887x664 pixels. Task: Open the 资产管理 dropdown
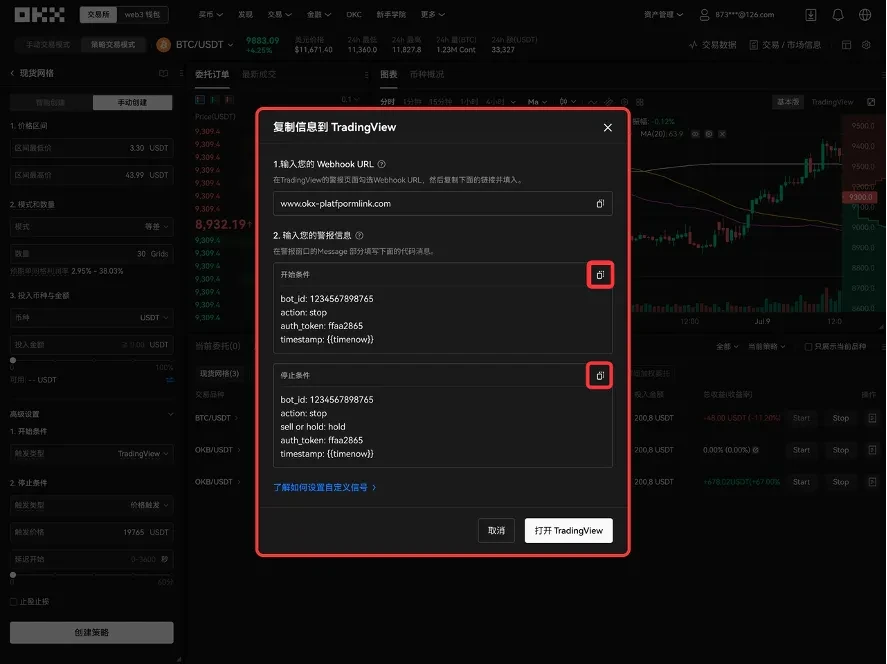tap(664, 15)
